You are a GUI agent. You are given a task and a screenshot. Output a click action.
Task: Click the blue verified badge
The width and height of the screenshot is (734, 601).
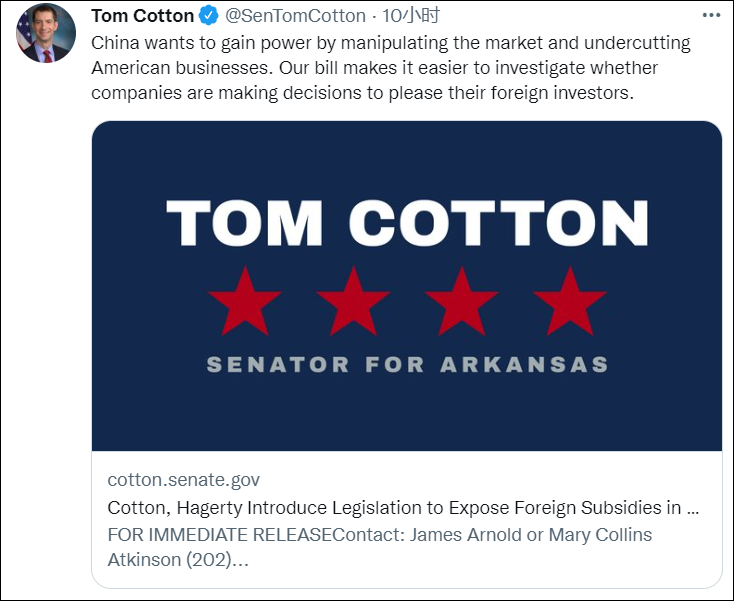[x=208, y=16]
